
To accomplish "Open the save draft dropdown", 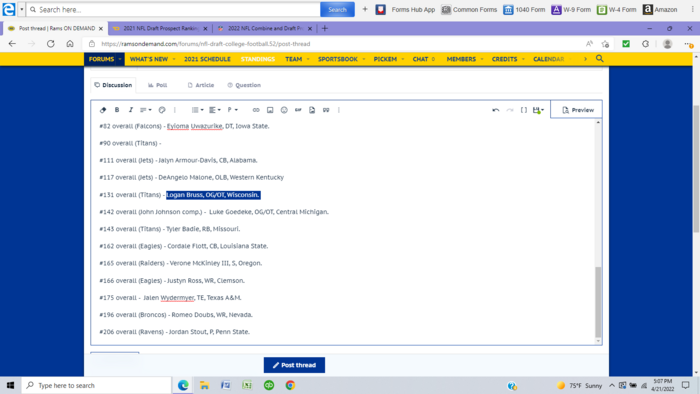I will (x=538, y=110).
